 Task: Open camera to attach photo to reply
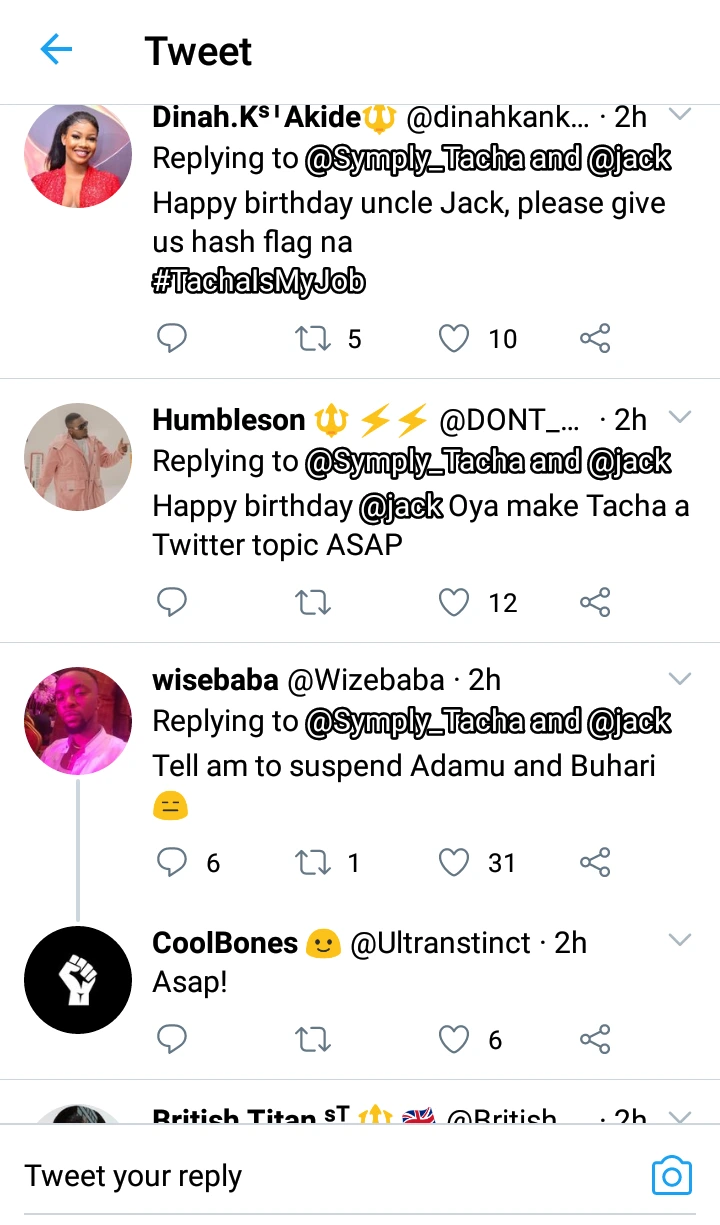tap(671, 1175)
